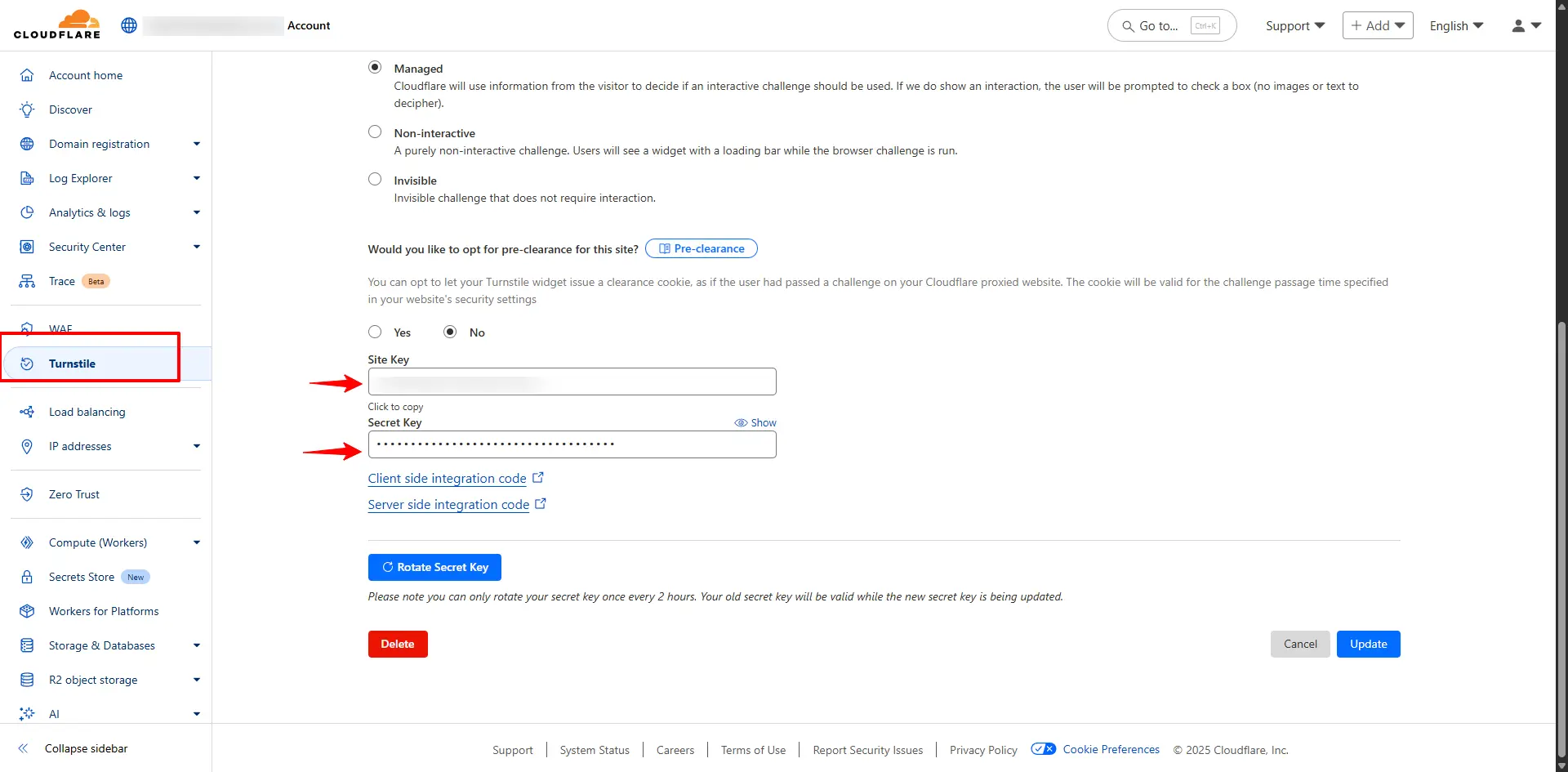Open Load balancing in sidebar
Screen dimensions: 1568x772
(87, 412)
